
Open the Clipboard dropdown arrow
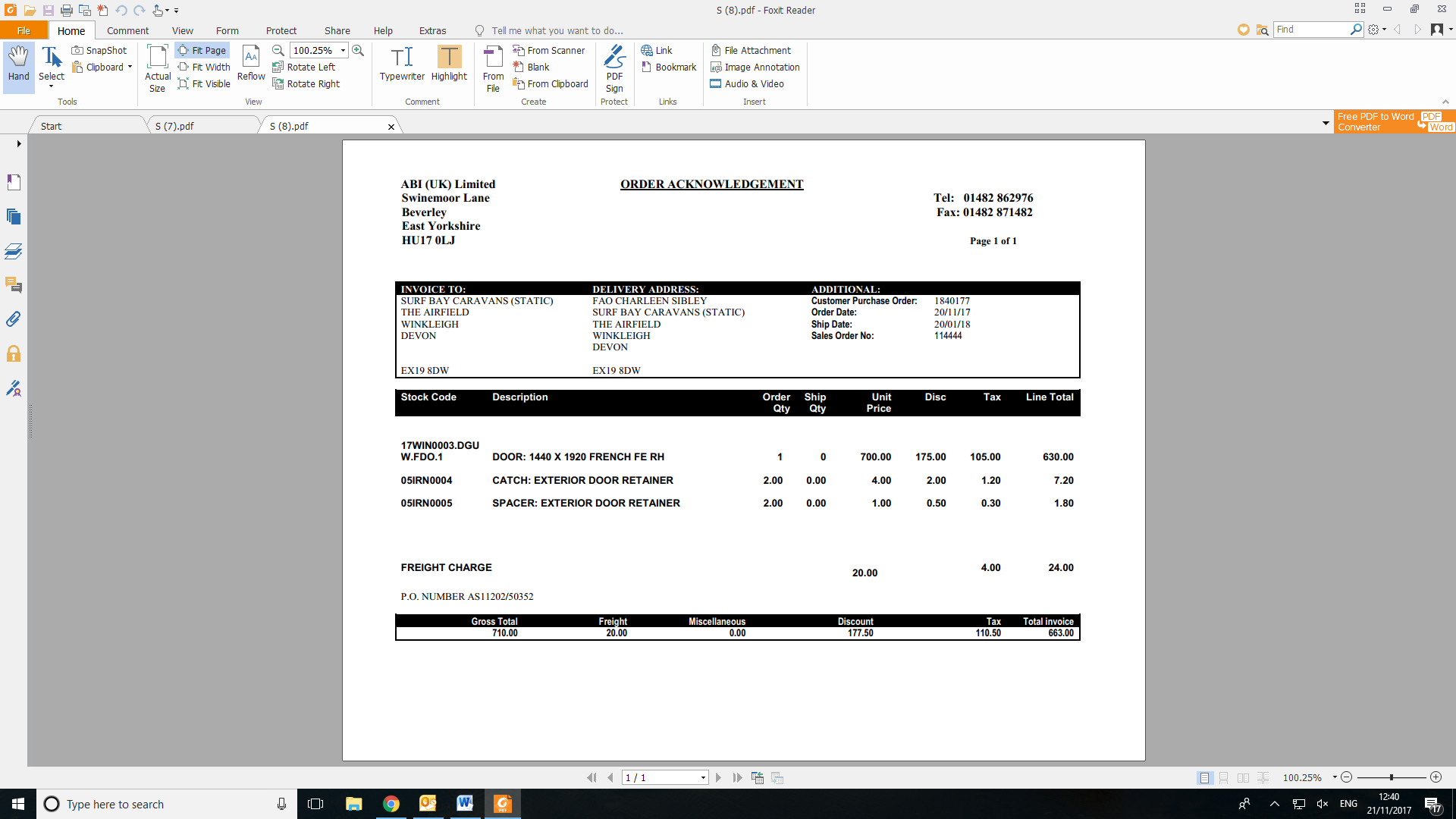pyautogui.click(x=130, y=67)
